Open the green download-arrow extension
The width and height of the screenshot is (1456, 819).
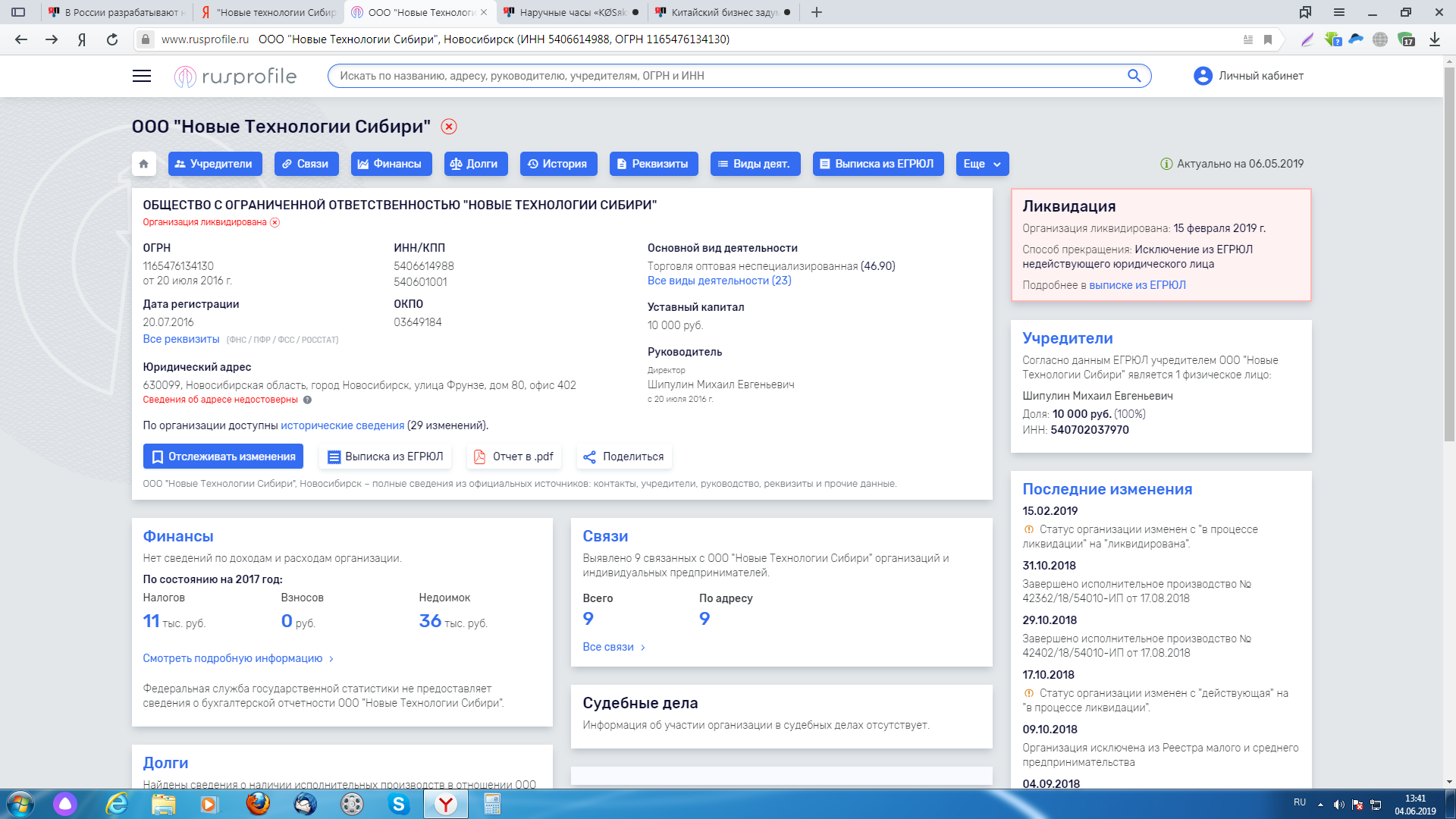(1332, 39)
